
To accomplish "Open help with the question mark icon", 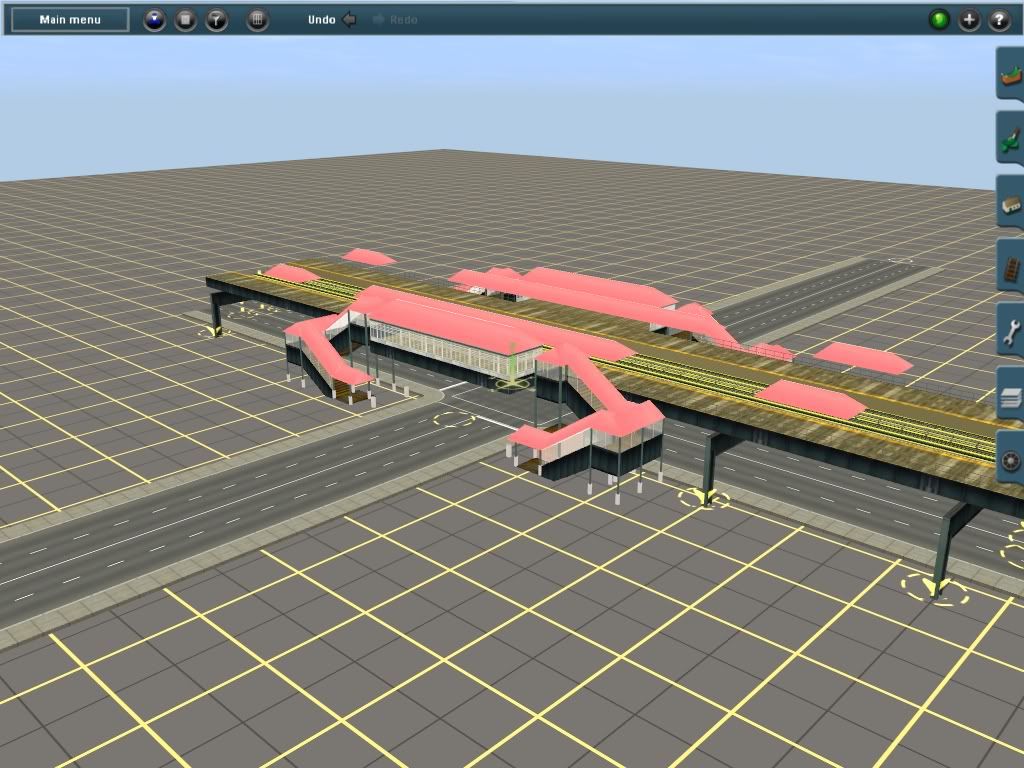I will 999,20.
